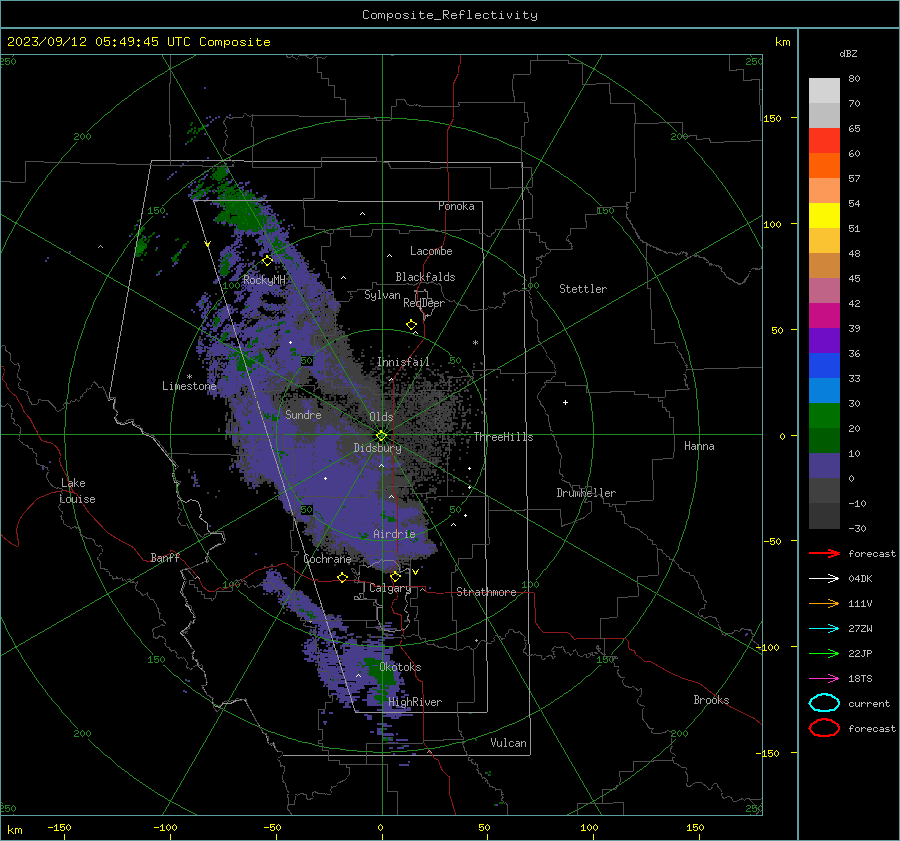Image resolution: width=900 pixels, height=841 pixels.
Task: Click the RockyMH label
Action: coord(264,280)
